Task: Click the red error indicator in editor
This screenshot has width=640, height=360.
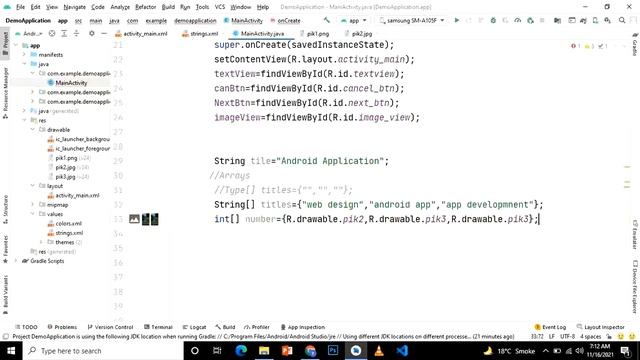Action: point(576,46)
